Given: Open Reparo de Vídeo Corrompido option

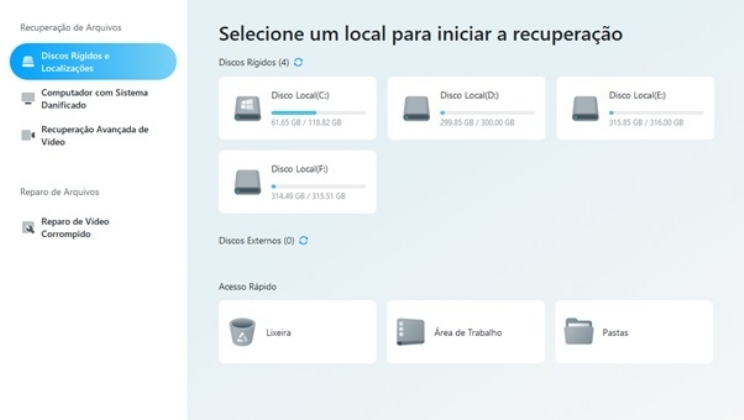Looking at the screenshot, I should tap(65, 228).
